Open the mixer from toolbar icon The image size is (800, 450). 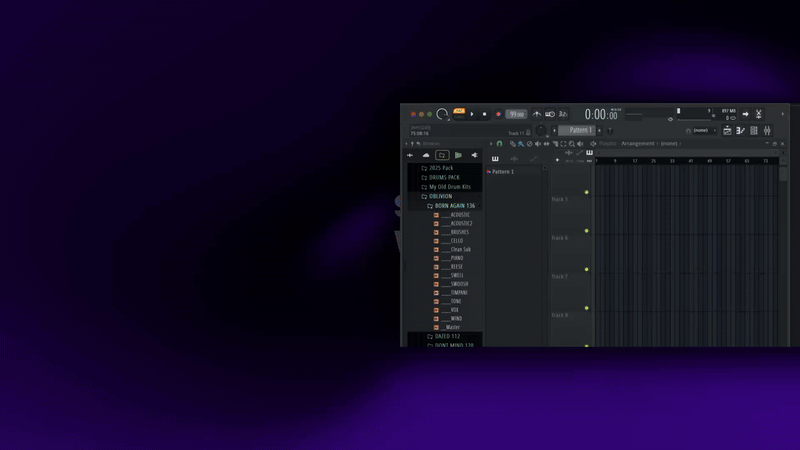pyautogui.click(x=767, y=131)
